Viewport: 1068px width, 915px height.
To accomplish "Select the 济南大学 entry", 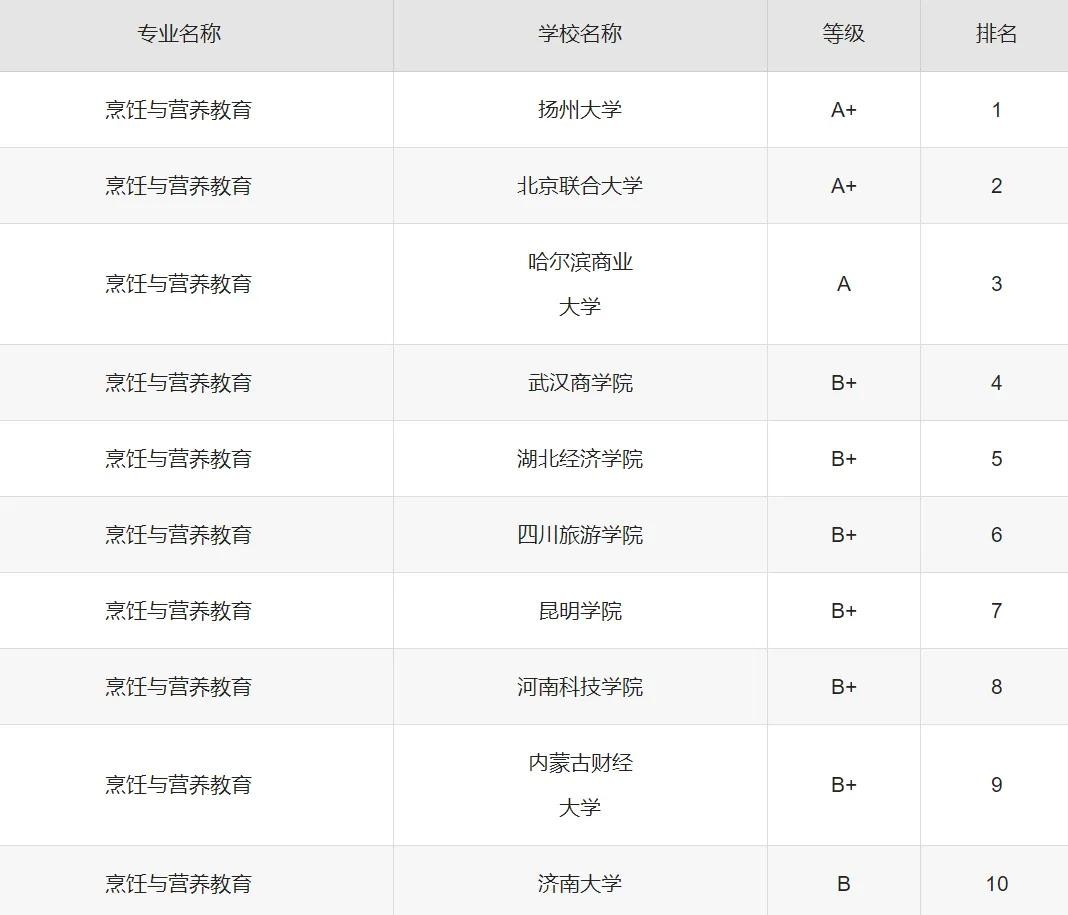I will click(x=580, y=884).
